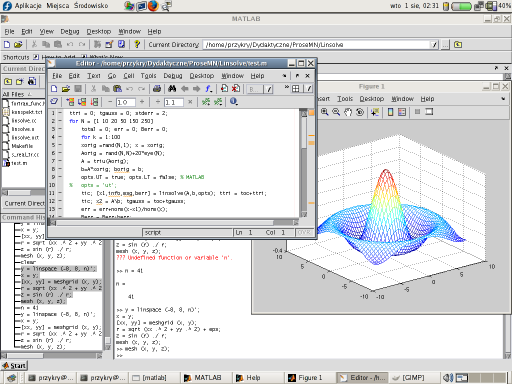Screen dimensions: 512x384
Task: Click Find files icon in Current Directory panel
Action: (x=32, y=81)
